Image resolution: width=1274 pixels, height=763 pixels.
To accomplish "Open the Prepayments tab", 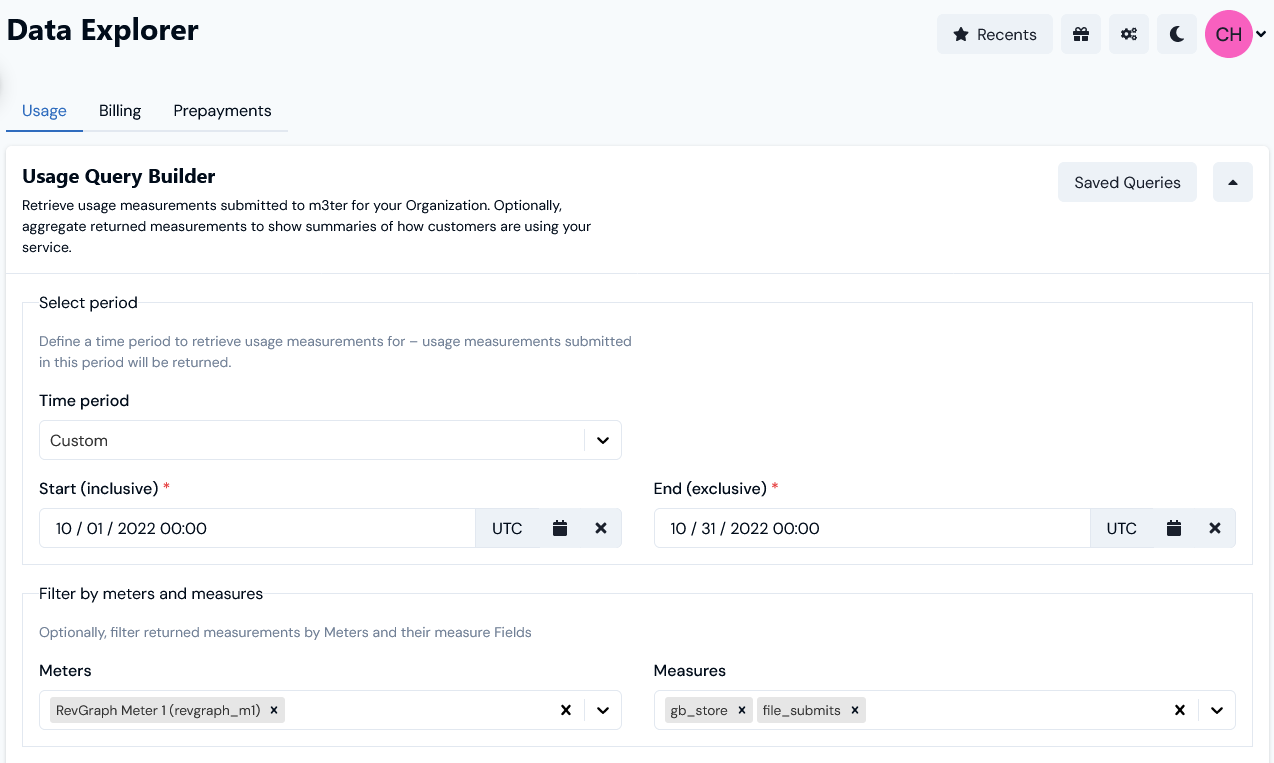I will pyautogui.click(x=222, y=110).
